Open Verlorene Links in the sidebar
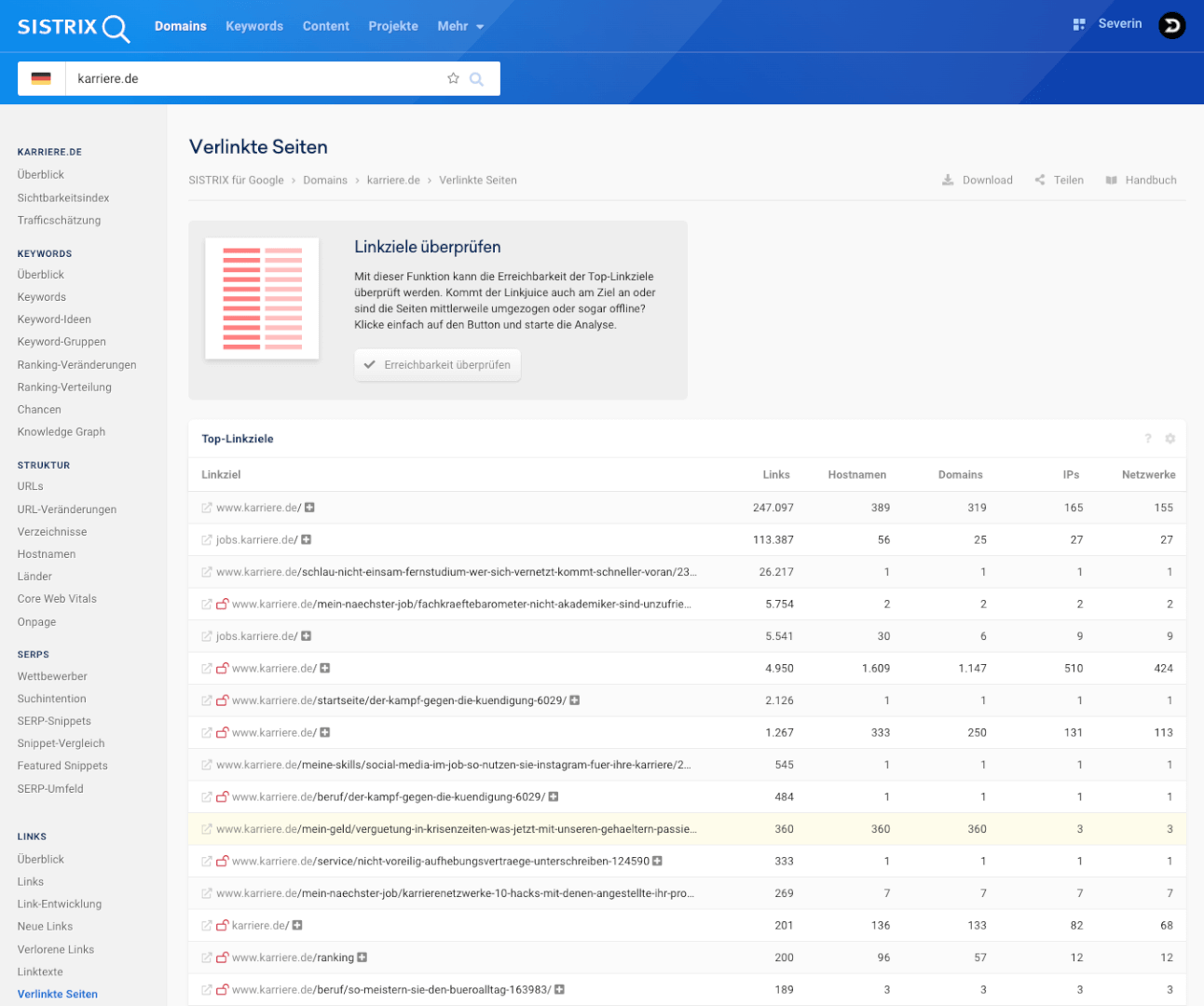 tap(56, 950)
